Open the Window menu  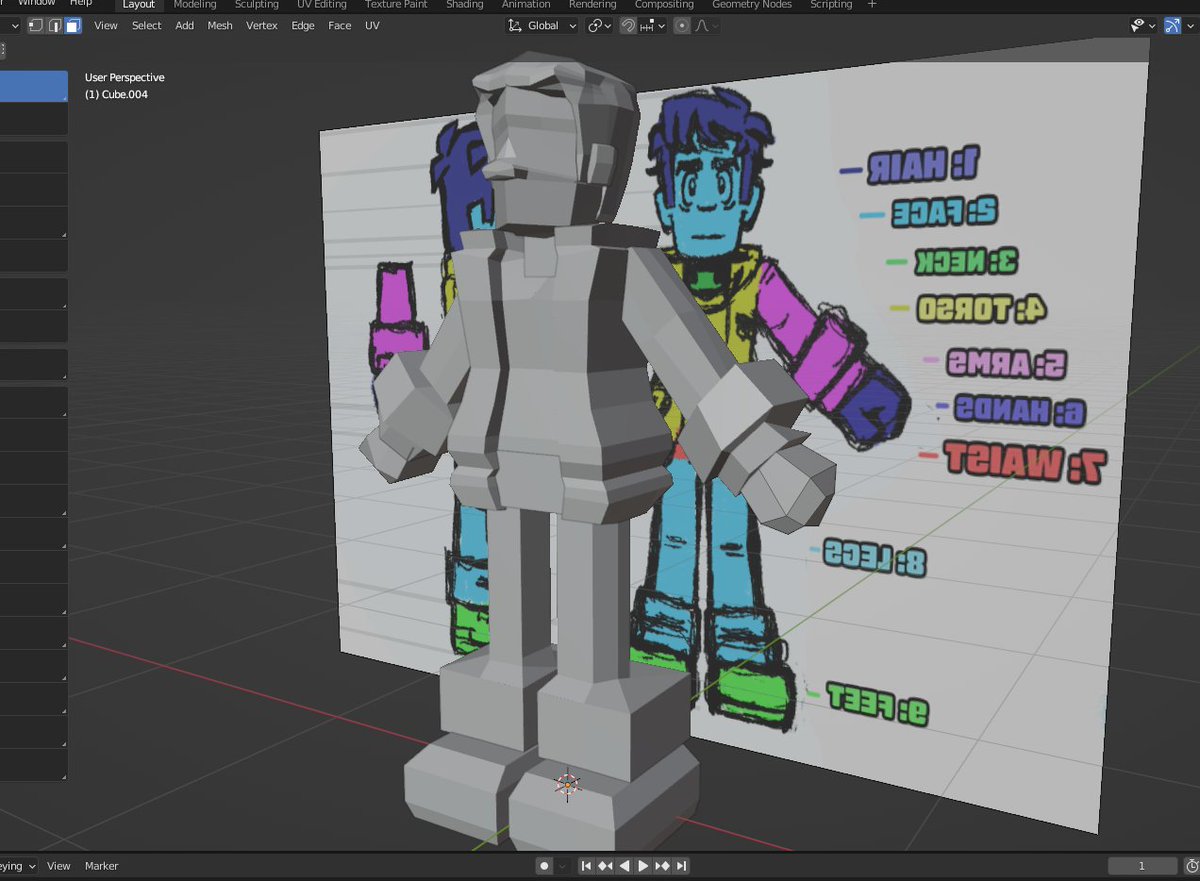37,4
